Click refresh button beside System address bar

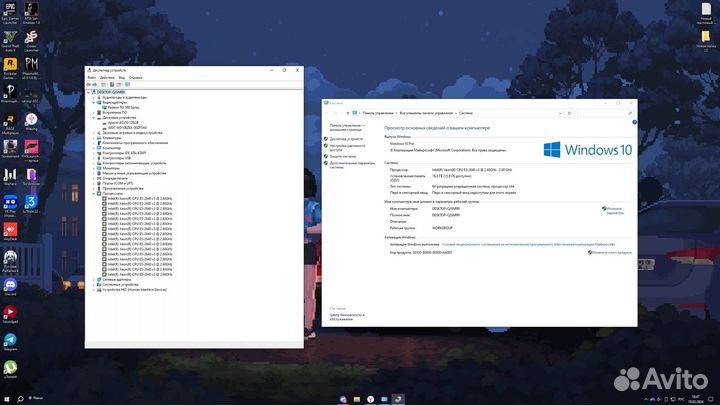[569, 113]
